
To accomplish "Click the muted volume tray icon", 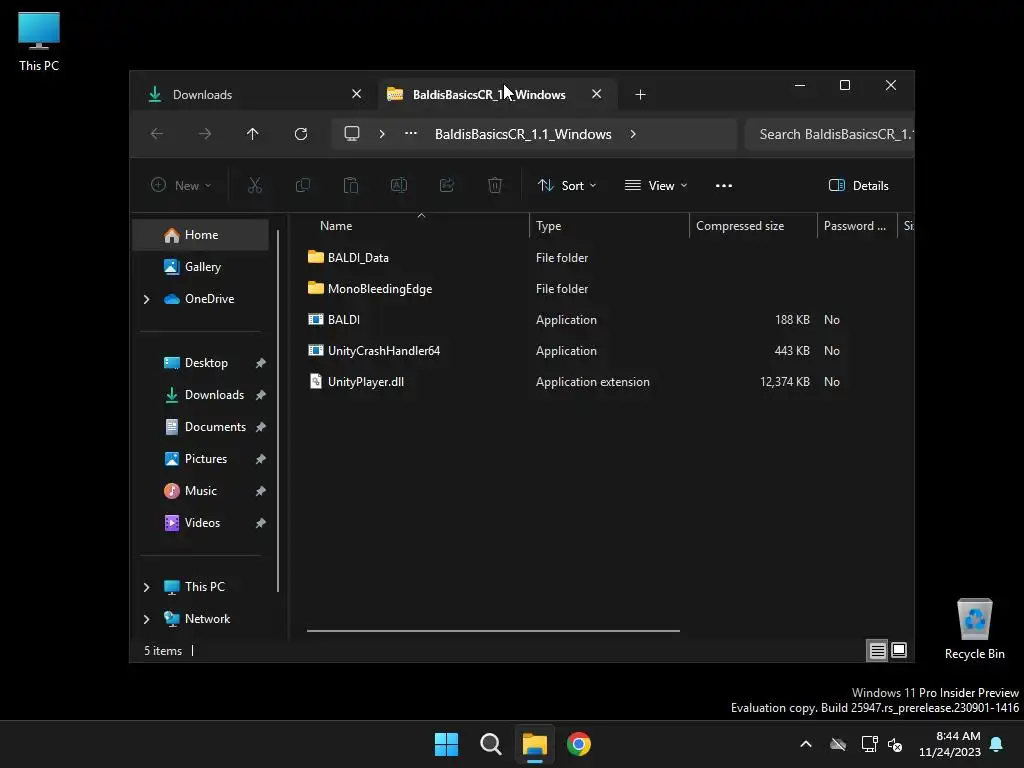I will coord(895,744).
